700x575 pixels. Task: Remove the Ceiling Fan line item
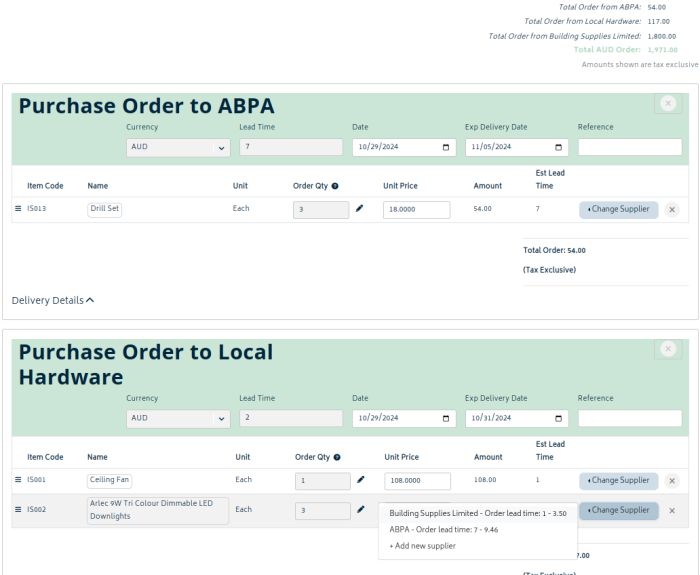[672, 481]
